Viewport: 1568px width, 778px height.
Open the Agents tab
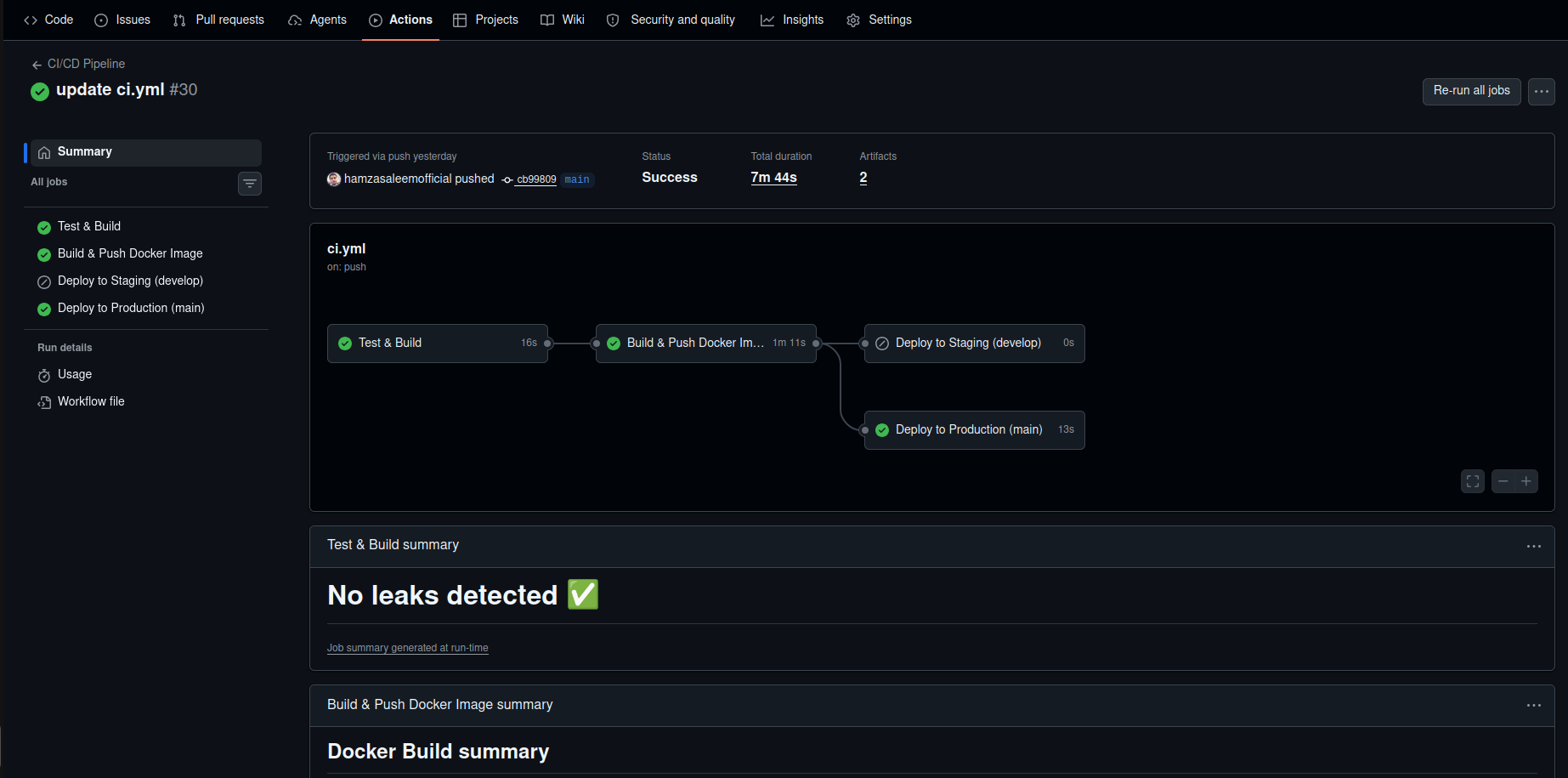point(317,20)
